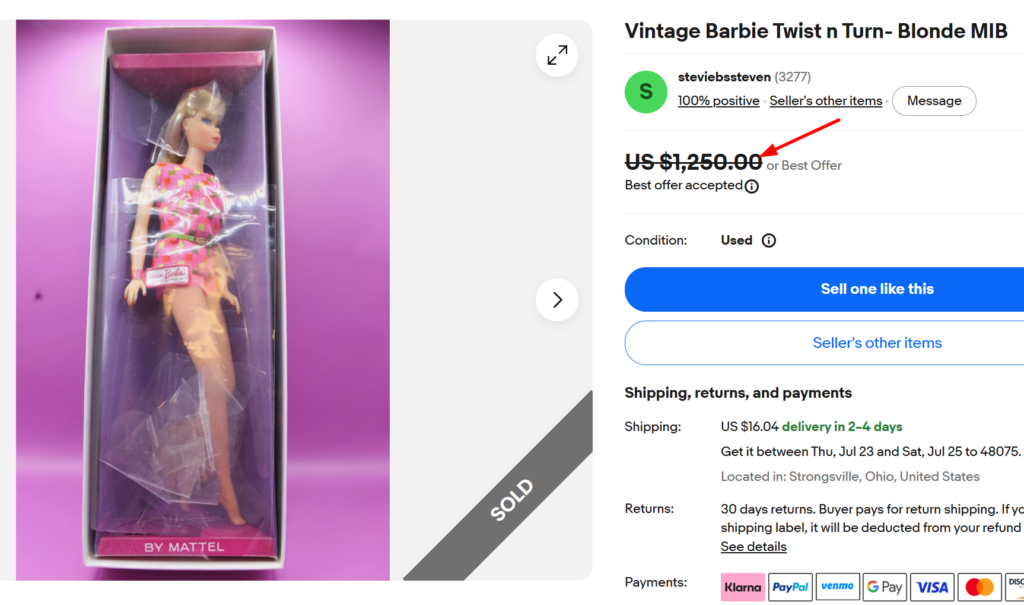Click the Vintage Barbie Twist n Turn title
Viewport: 1024px width, 605px height.
(816, 31)
